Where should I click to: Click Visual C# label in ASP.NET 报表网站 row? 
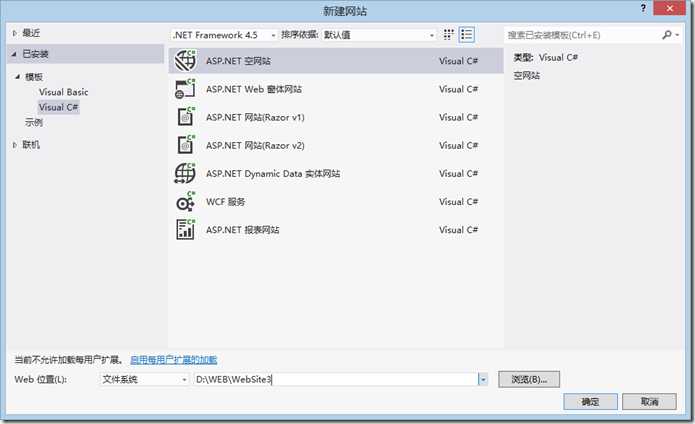click(x=458, y=230)
